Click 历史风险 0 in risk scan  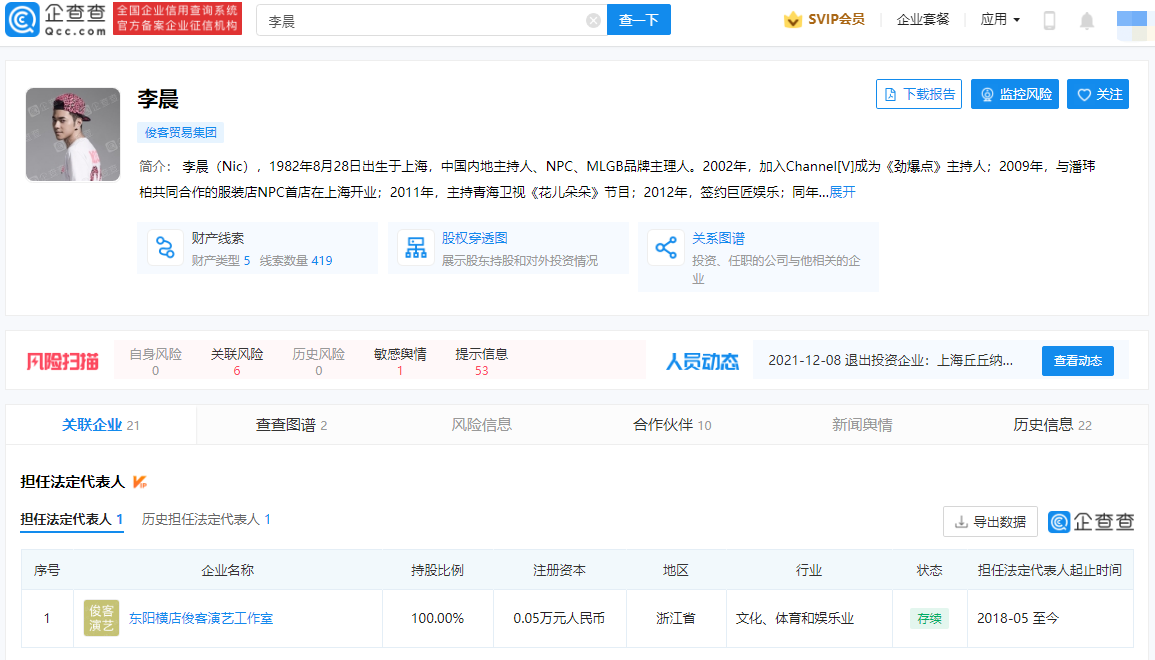(x=318, y=362)
